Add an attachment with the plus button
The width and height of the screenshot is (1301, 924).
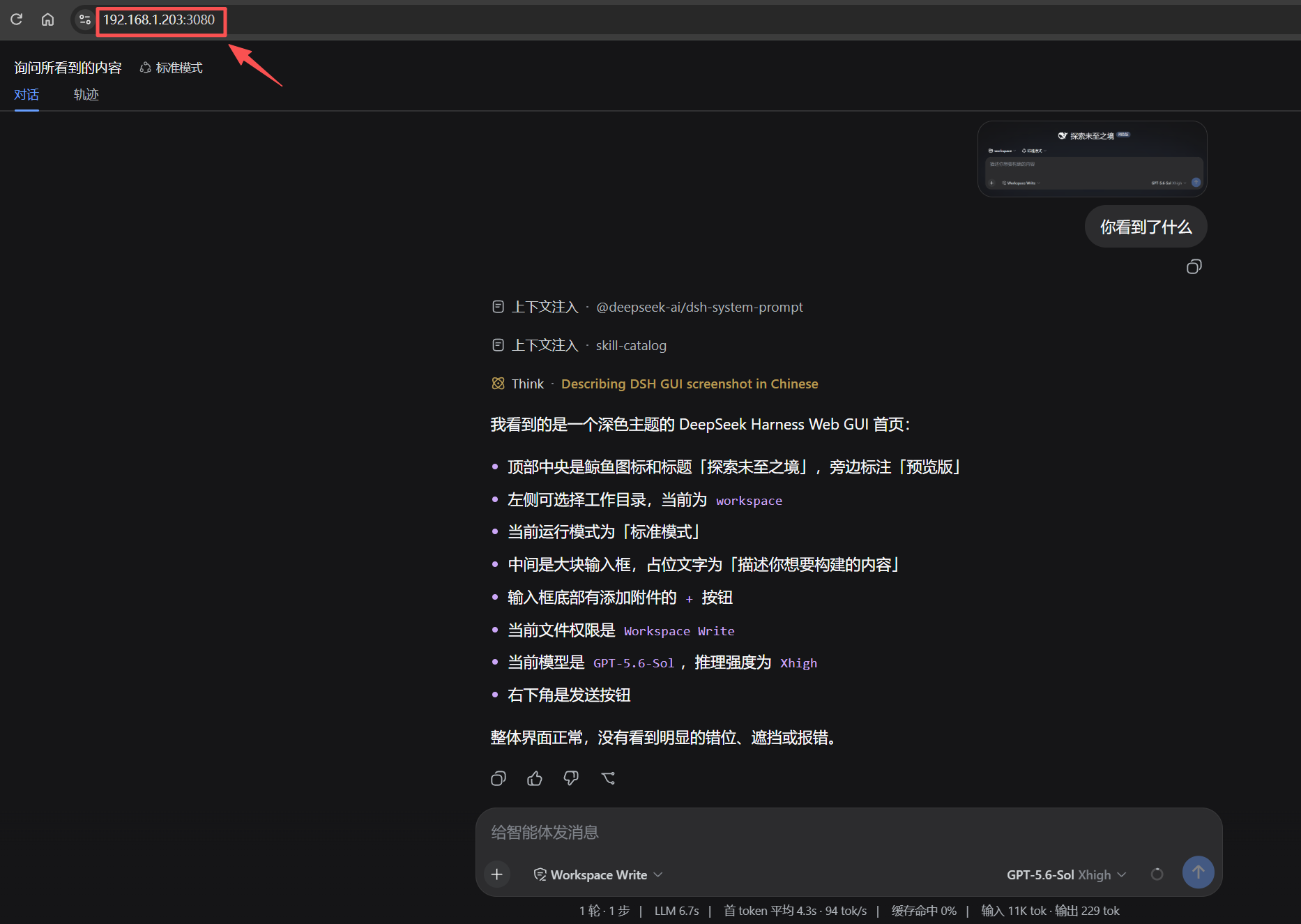pos(497,874)
